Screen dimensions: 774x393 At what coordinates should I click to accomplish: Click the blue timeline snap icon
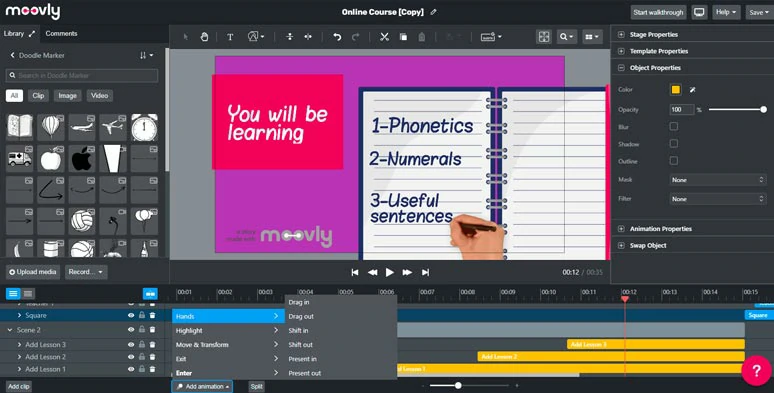[x=150, y=294]
